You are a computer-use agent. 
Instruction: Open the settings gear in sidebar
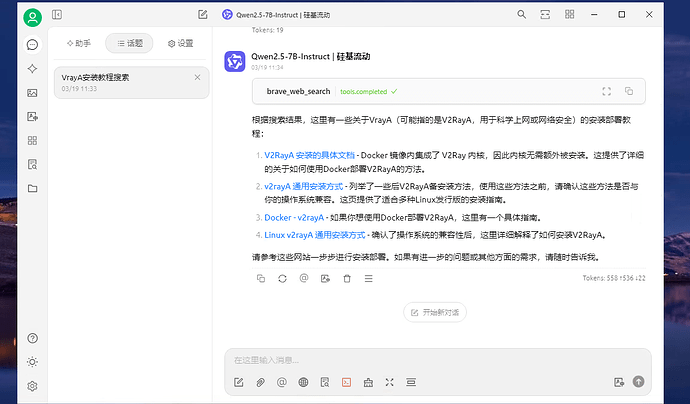(32, 386)
